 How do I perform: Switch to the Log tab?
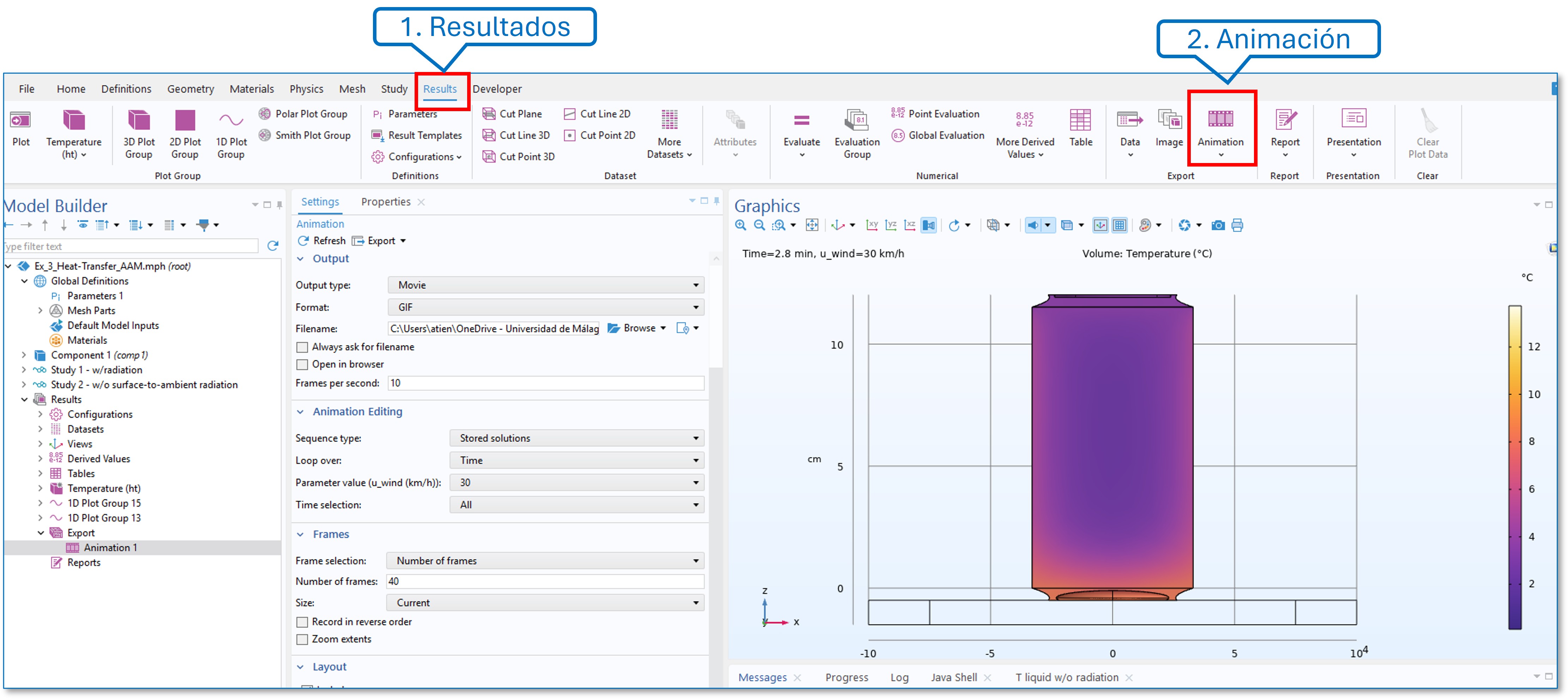click(898, 677)
